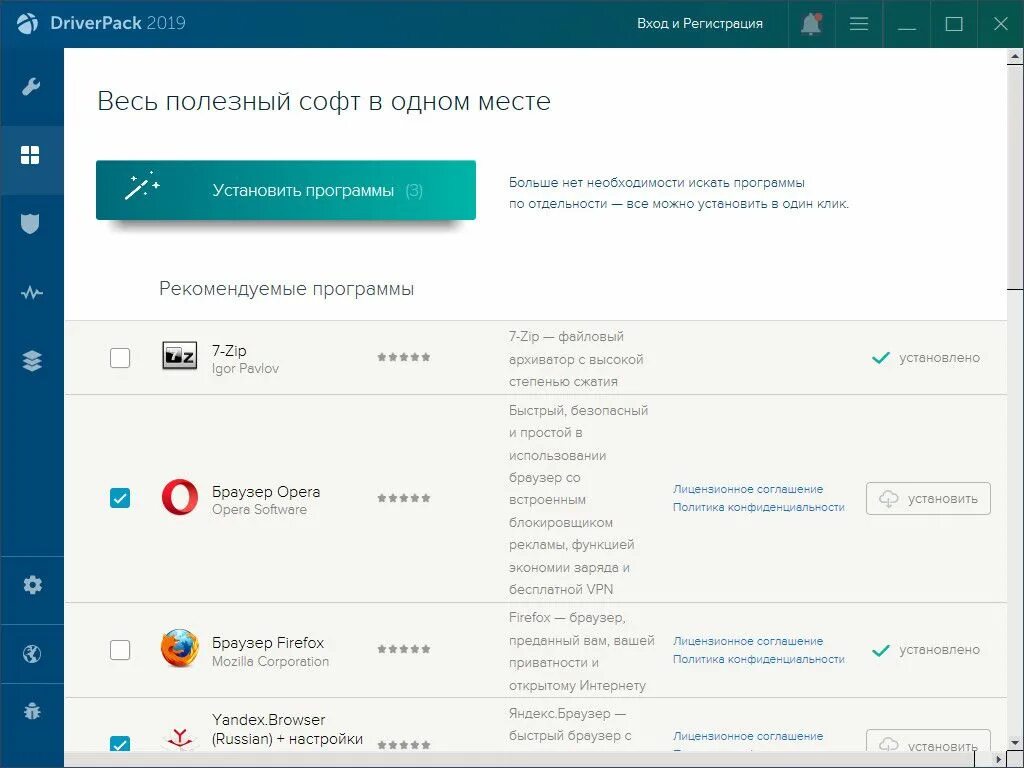
Task: Click Igor Pavlov author text
Action: 245,368
